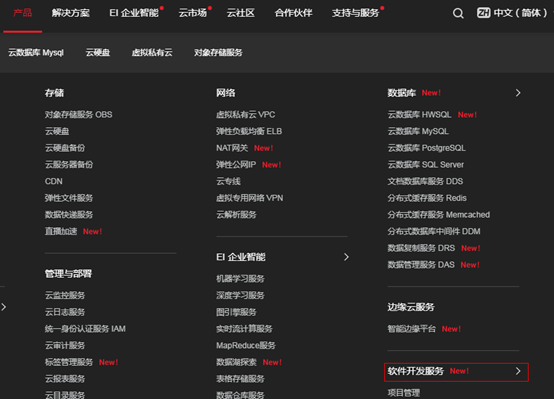Open the CDN service link
This screenshot has width=554, height=399.
pyautogui.click(x=54, y=181)
